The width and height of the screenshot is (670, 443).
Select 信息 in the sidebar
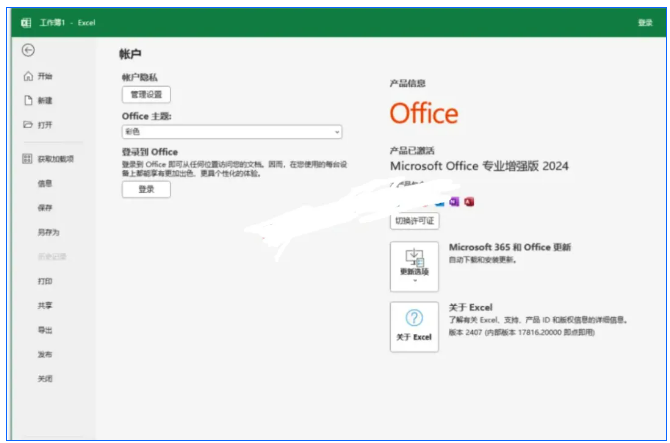[x=45, y=183]
